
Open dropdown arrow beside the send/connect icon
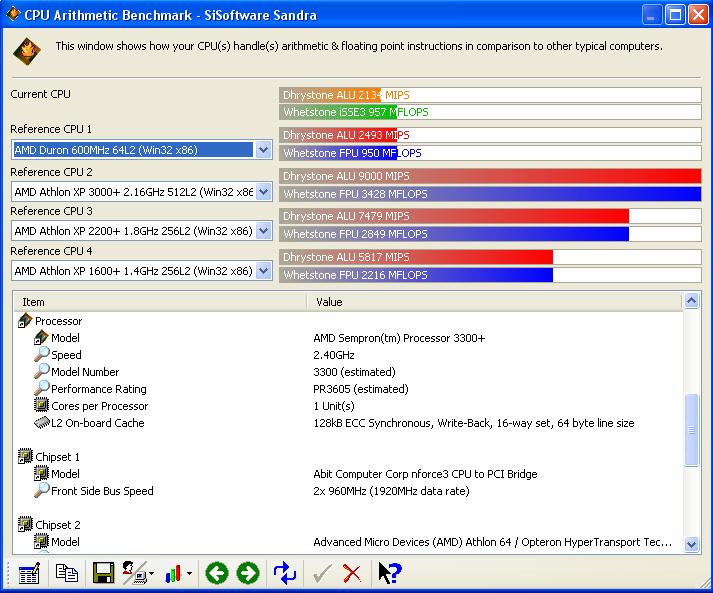pos(151,574)
